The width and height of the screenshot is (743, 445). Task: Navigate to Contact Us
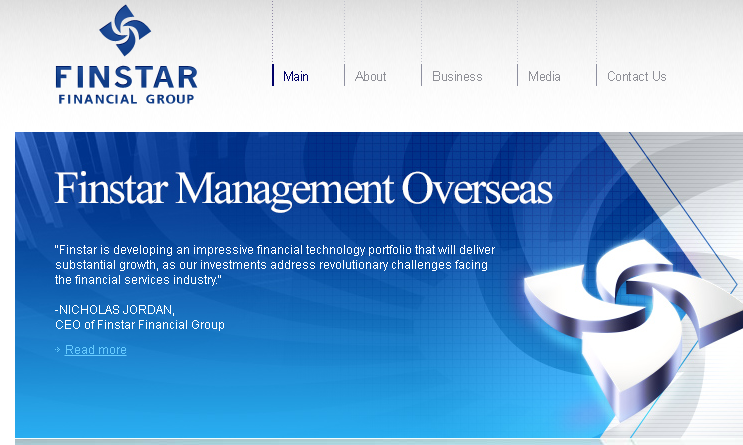coord(636,76)
